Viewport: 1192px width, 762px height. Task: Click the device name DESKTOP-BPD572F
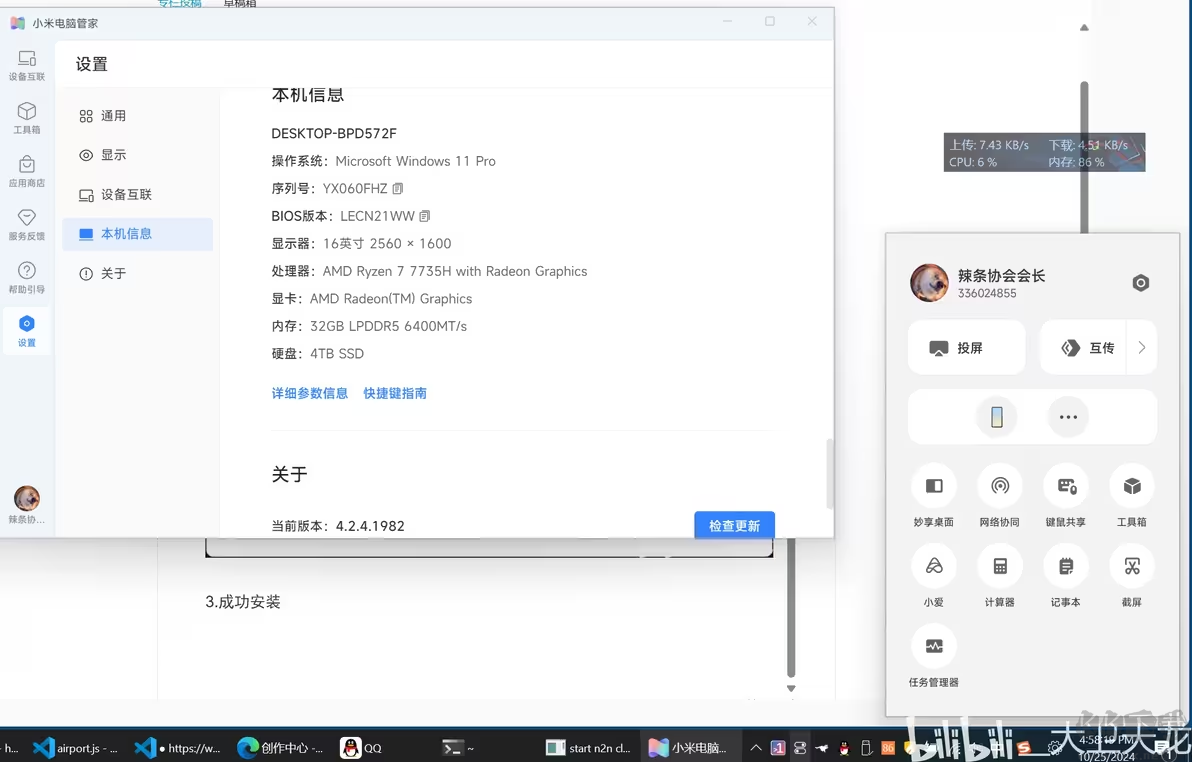click(x=334, y=133)
